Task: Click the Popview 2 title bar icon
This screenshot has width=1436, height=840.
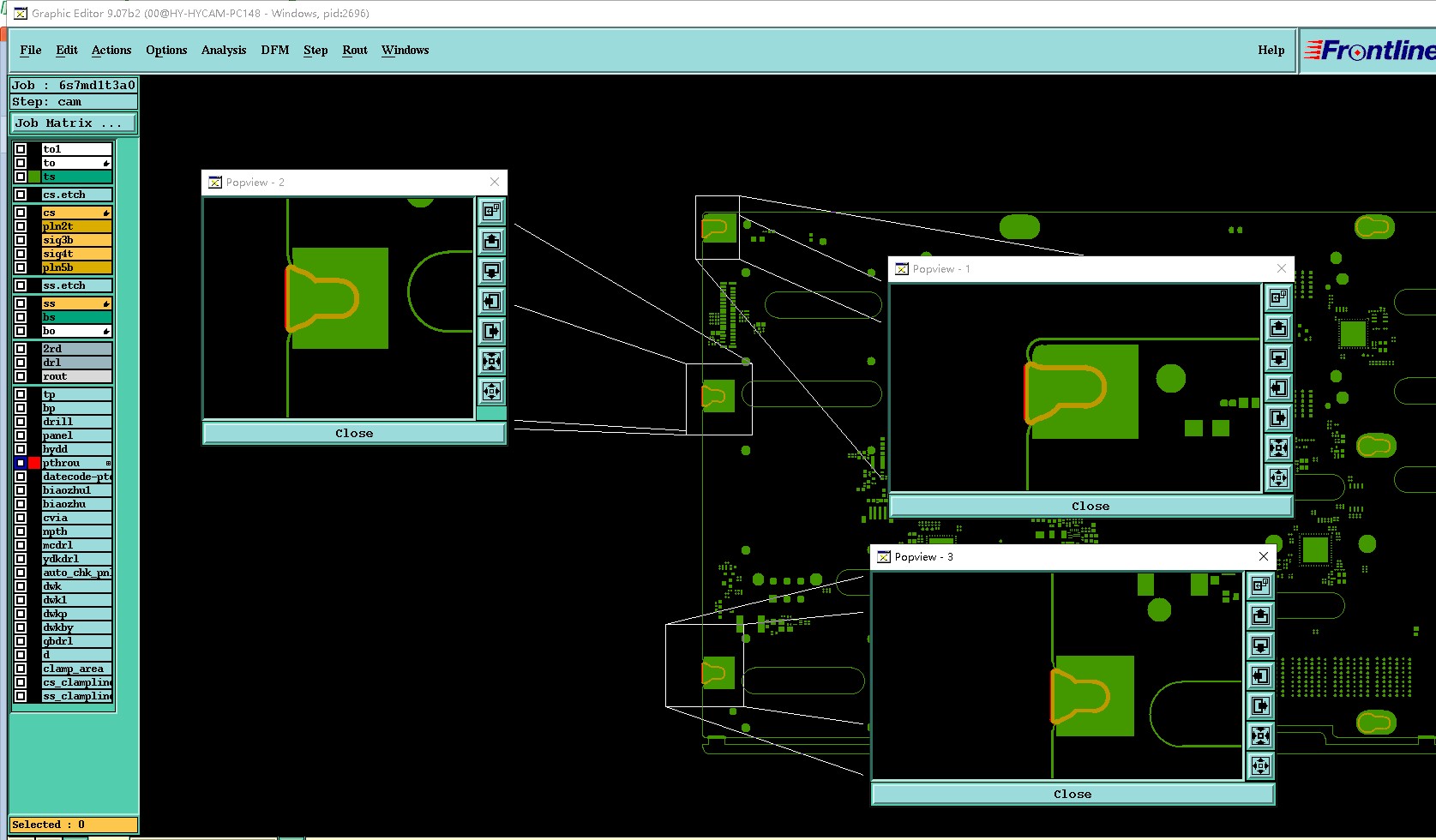Action: point(215,183)
